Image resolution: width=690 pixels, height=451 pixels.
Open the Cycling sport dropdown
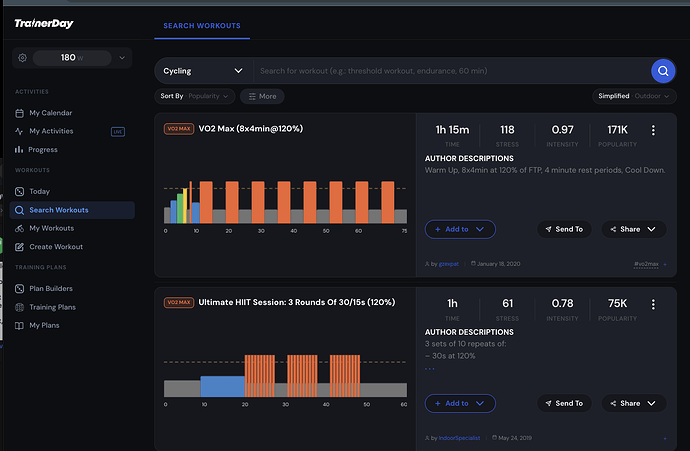tap(203, 71)
